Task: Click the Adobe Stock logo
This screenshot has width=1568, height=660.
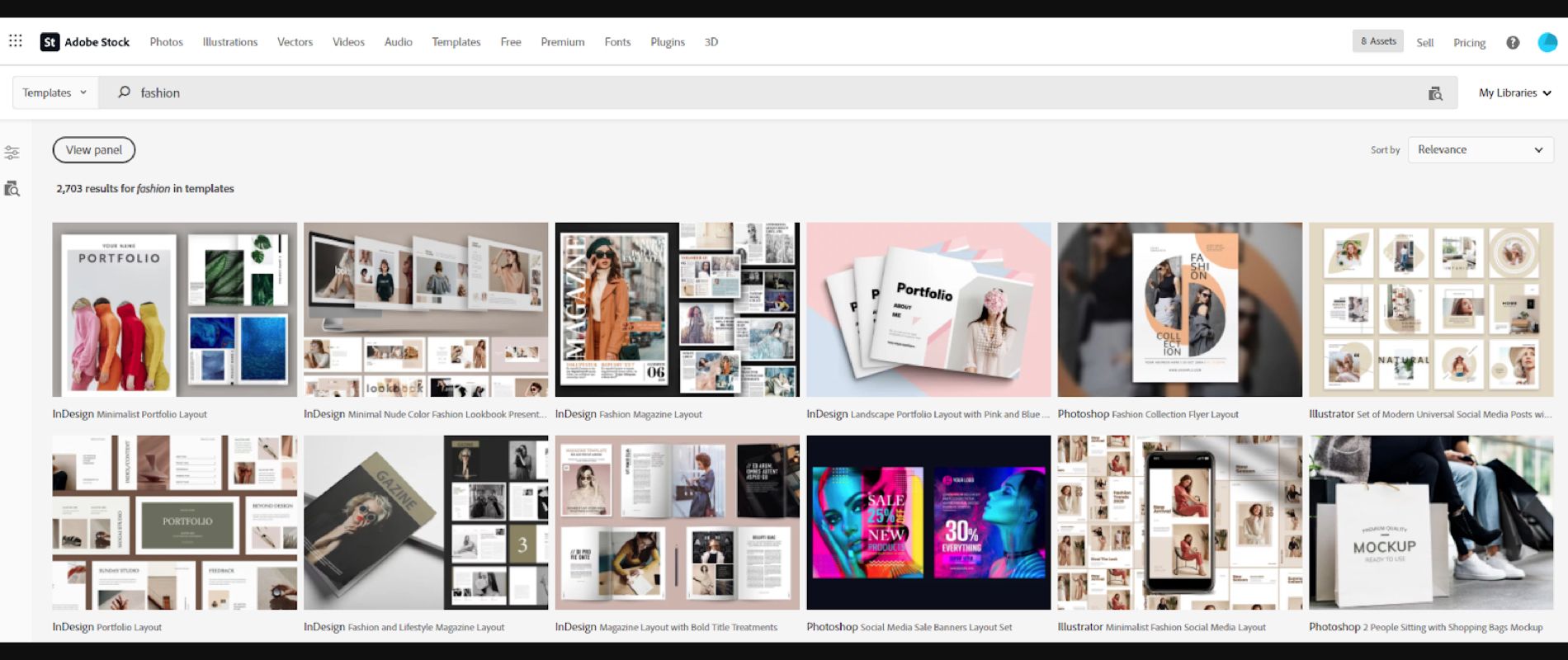Action: point(85,42)
